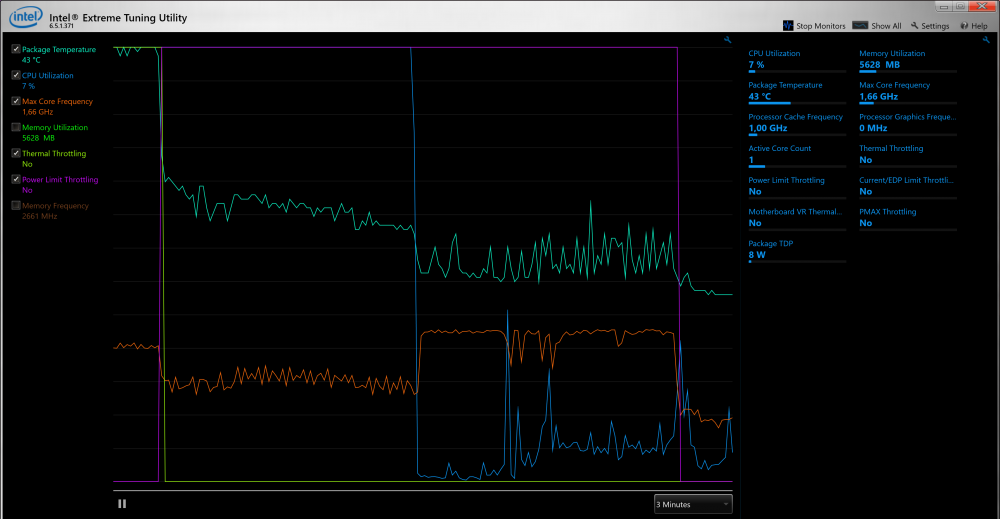This screenshot has width=1000, height=519.
Task: Select Processor Graphics Frequency 0 MHz monitor
Action: click(x=908, y=123)
